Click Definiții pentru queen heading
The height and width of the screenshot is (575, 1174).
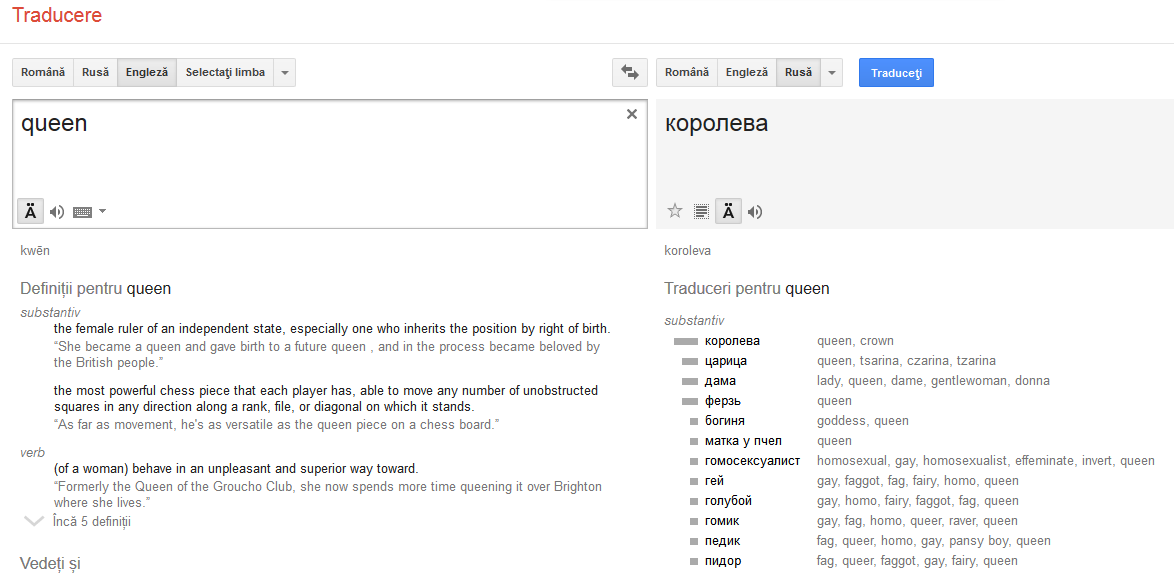pyautogui.click(x=95, y=288)
